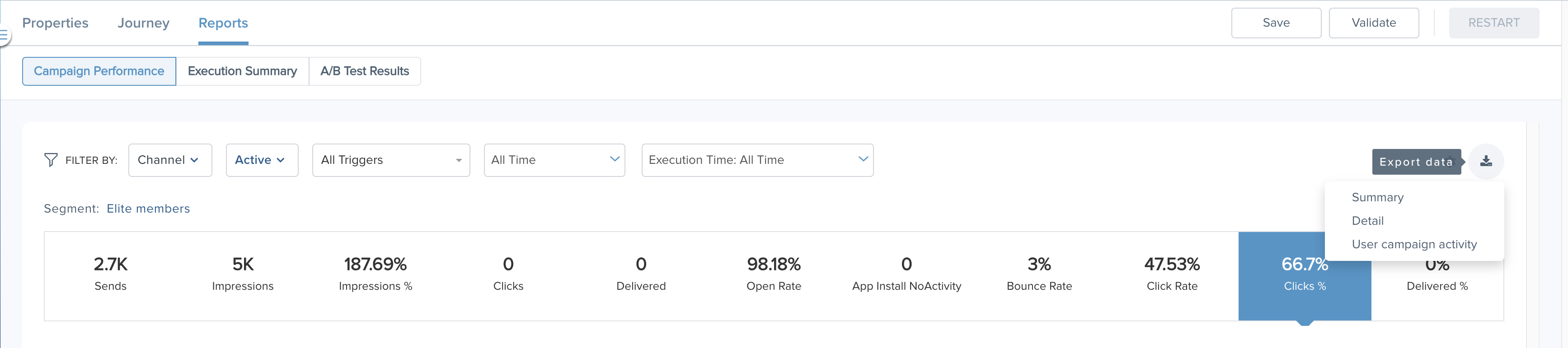
Task: Click the Validate button
Action: tap(1374, 23)
